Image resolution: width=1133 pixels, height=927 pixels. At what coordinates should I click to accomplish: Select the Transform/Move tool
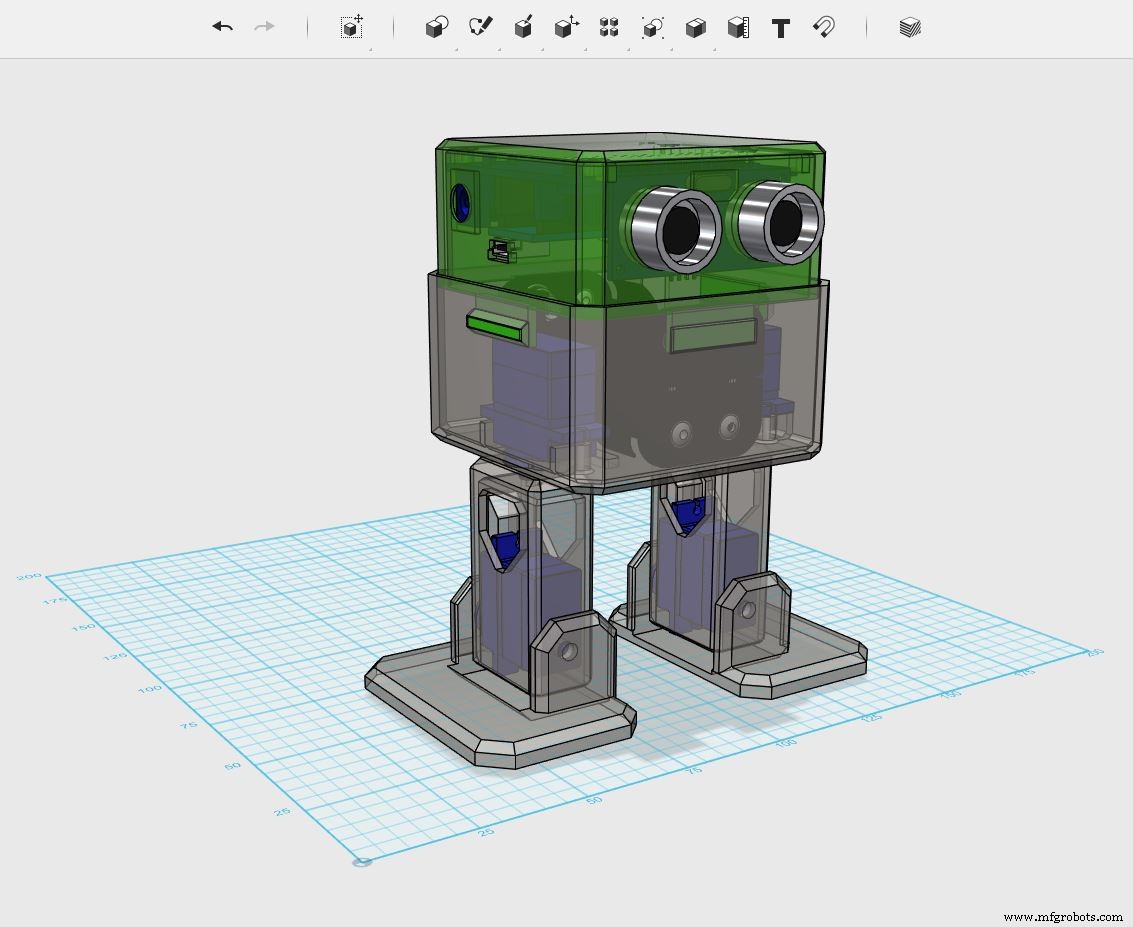348,28
